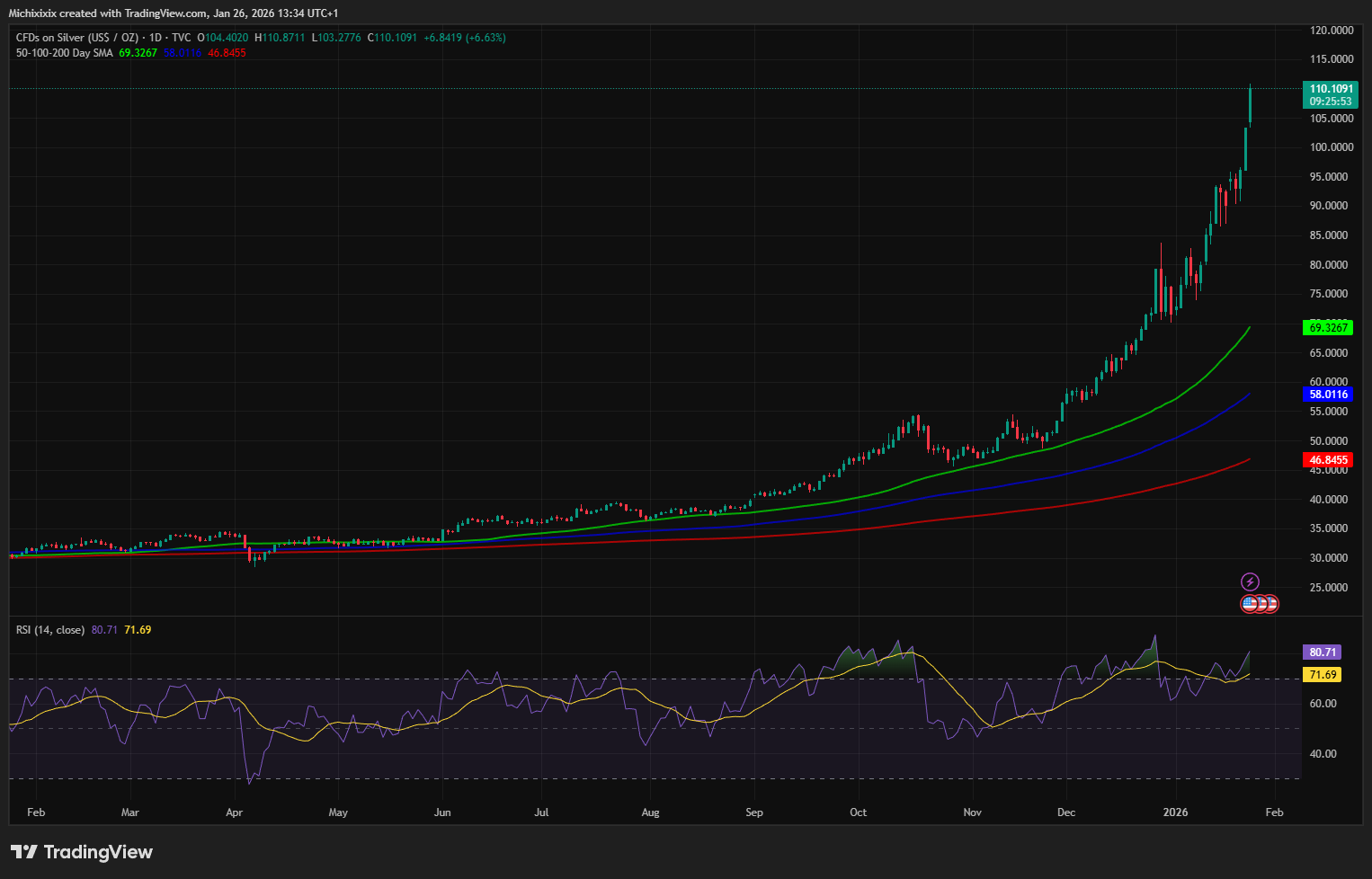1372x879 pixels.
Task: Click the TradingView logo at bottom left
Action: point(82,852)
